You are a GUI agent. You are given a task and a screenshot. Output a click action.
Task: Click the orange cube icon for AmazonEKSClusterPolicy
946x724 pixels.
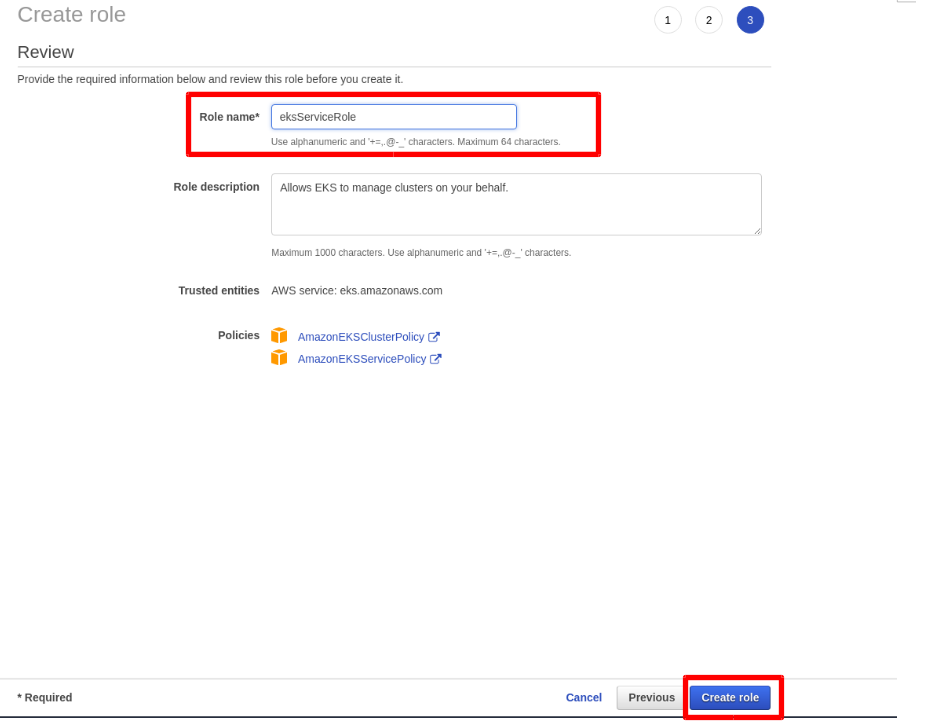[279, 335]
